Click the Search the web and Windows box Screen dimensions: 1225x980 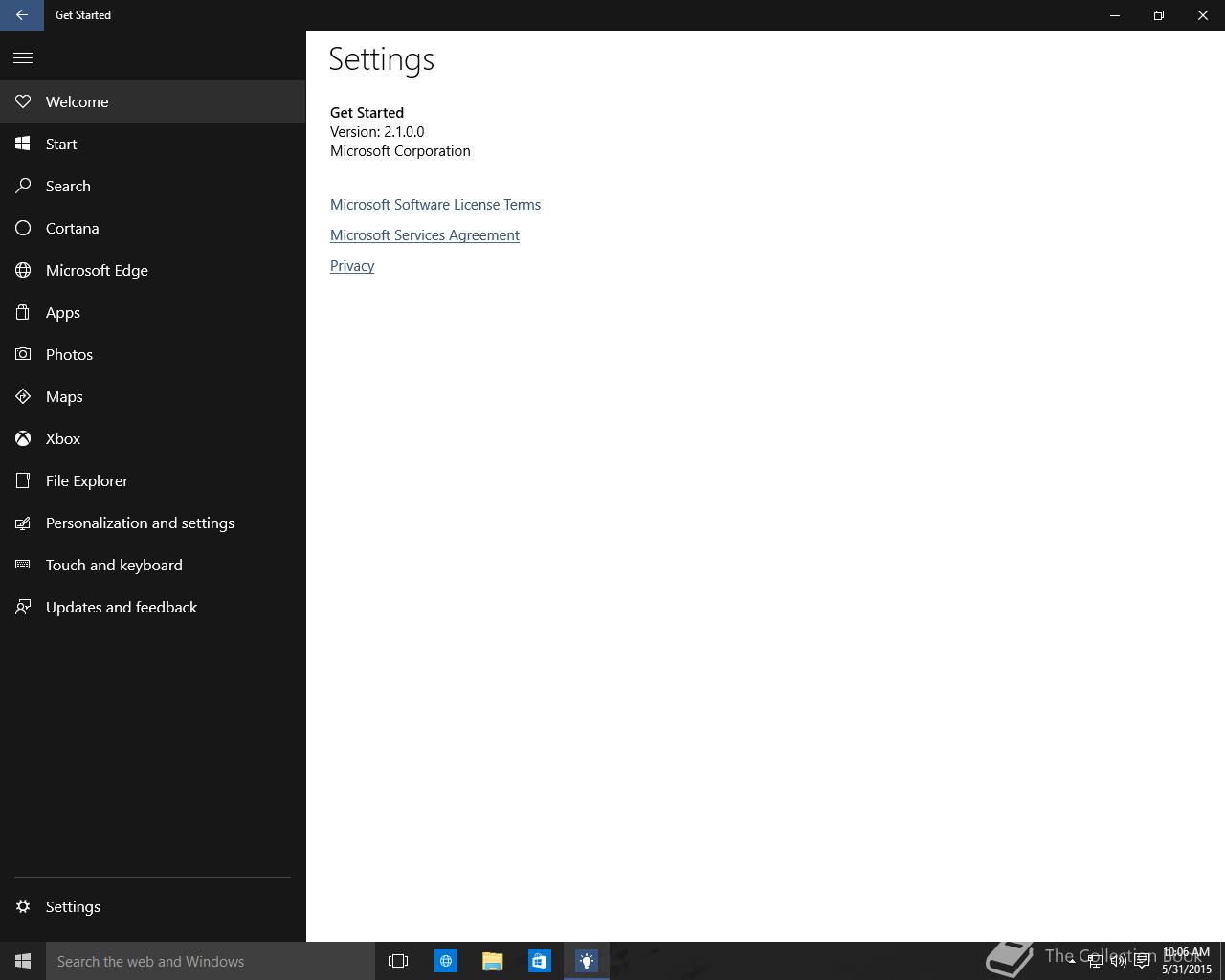pos(211,961)
